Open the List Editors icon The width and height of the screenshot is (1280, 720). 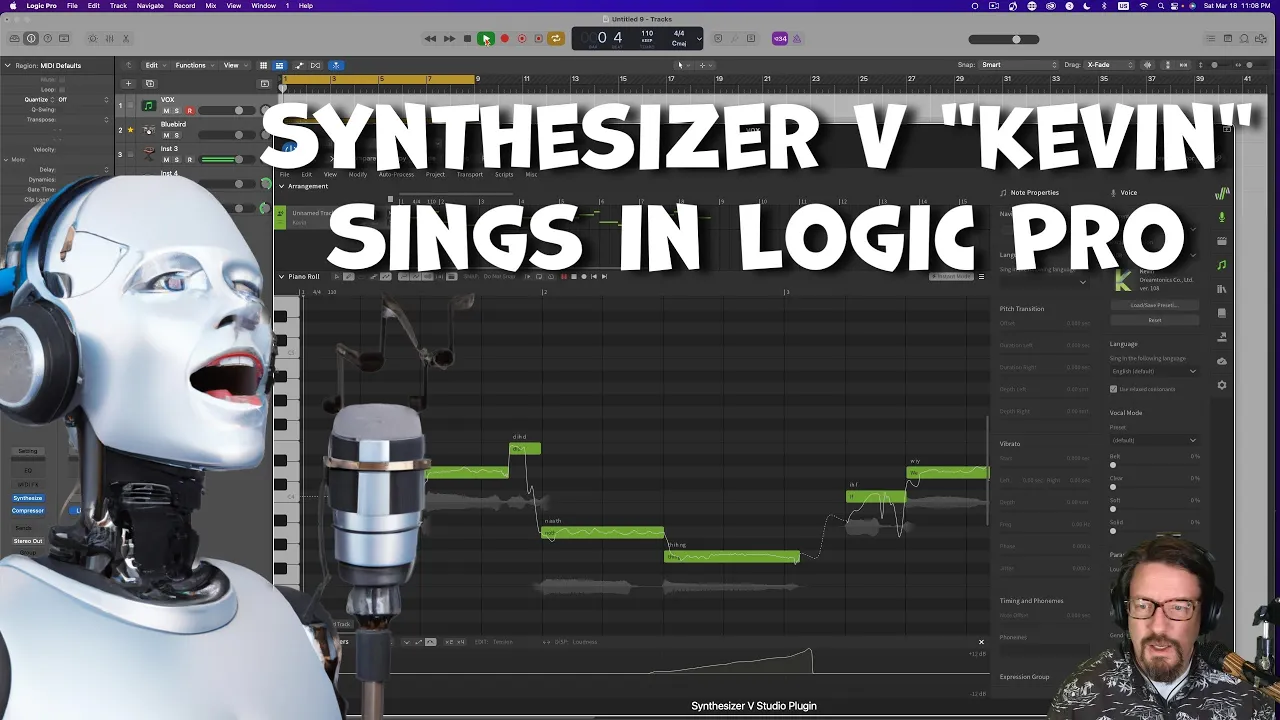tap(1211, 39)
